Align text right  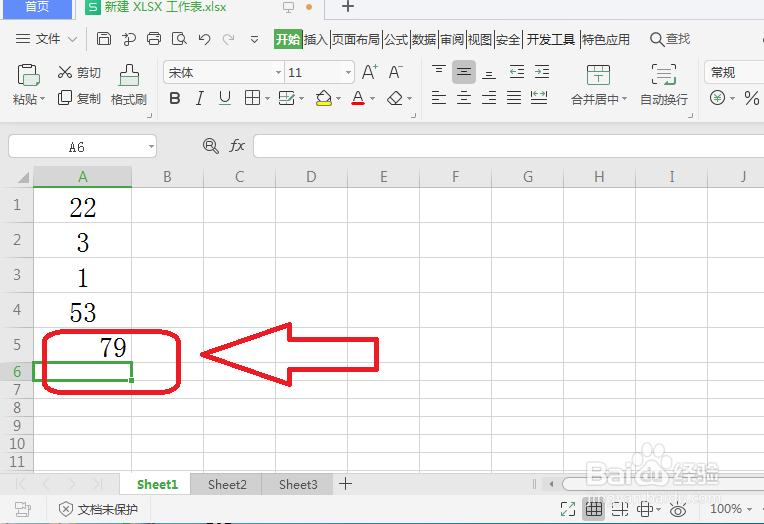[x=489, y=98]
